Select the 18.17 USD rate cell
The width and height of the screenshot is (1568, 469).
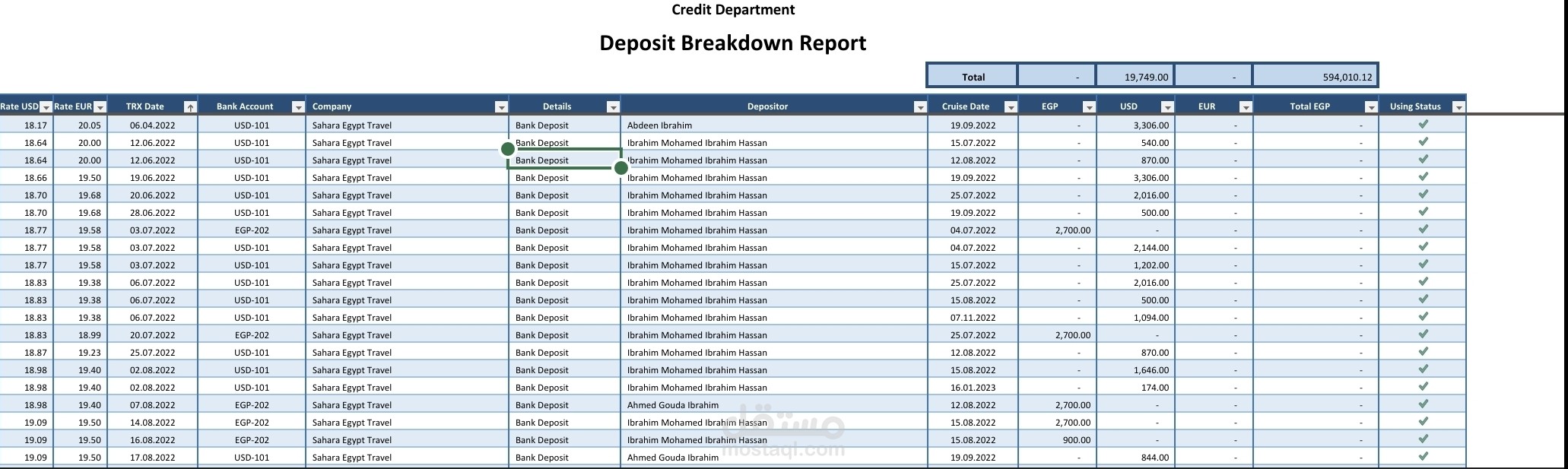(x=27, y=125)
